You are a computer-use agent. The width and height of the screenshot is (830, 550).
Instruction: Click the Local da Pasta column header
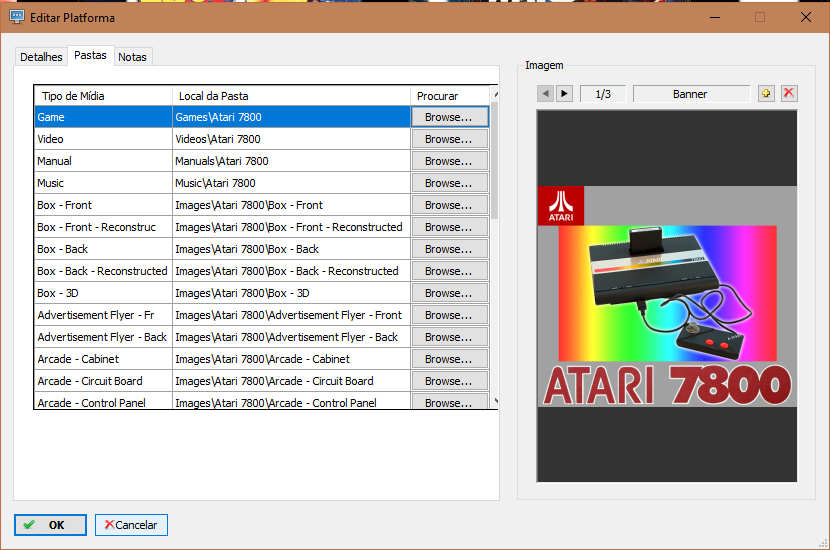[291, 96]
